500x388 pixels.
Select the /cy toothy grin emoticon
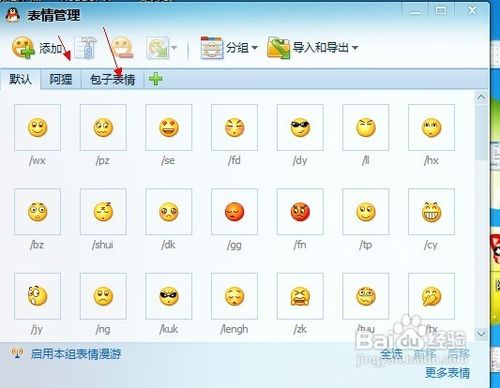click(x=431, y=212)
